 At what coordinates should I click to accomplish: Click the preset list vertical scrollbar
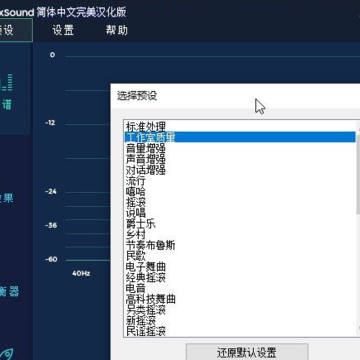click(358, 228)
